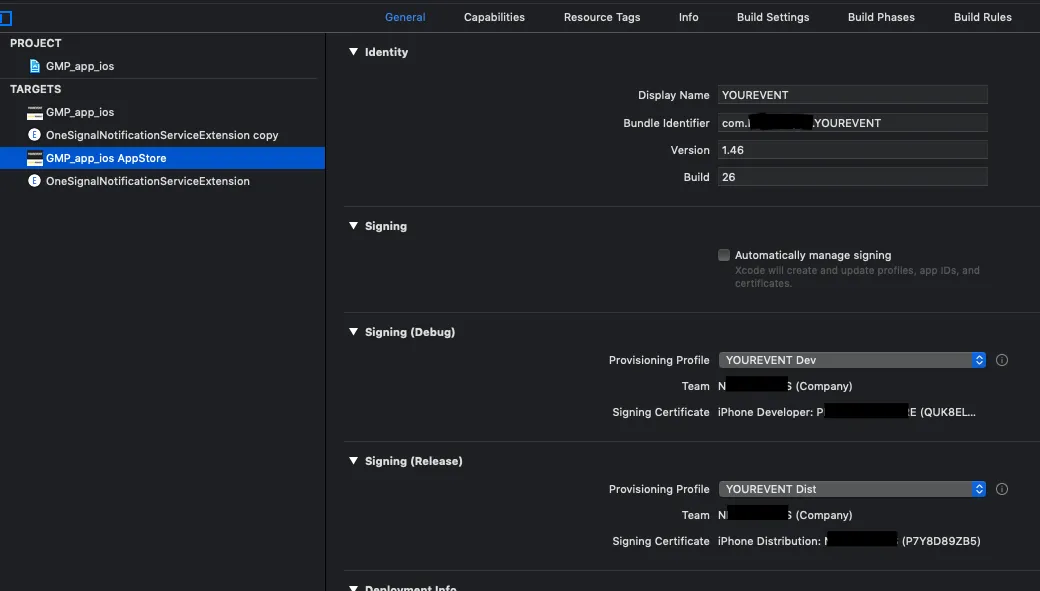
Task: Click info icon beside YOUREVENT Dev profile
Action: click(x=1002, y=360)
